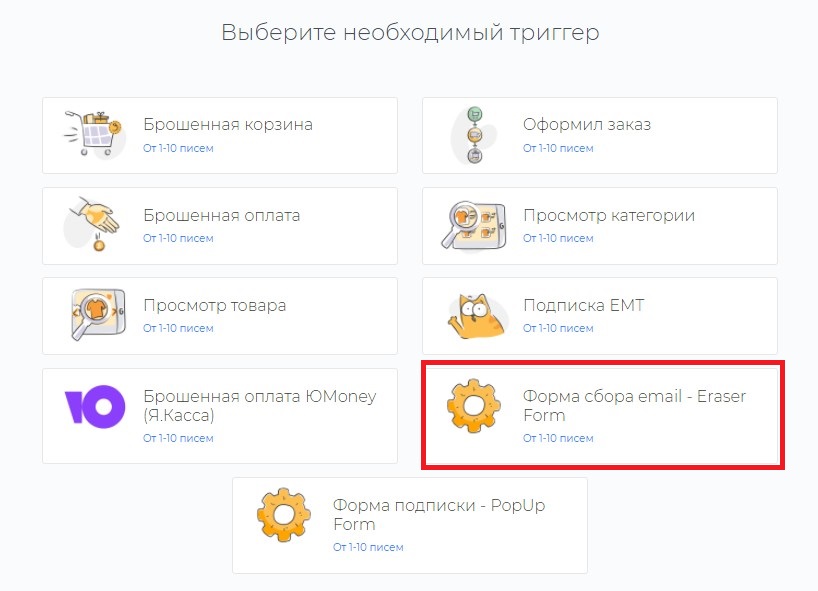Click 'От 1-10 писем' under Брошенная оплата ЮMoney
818x591 pixels.
[178, 438]
